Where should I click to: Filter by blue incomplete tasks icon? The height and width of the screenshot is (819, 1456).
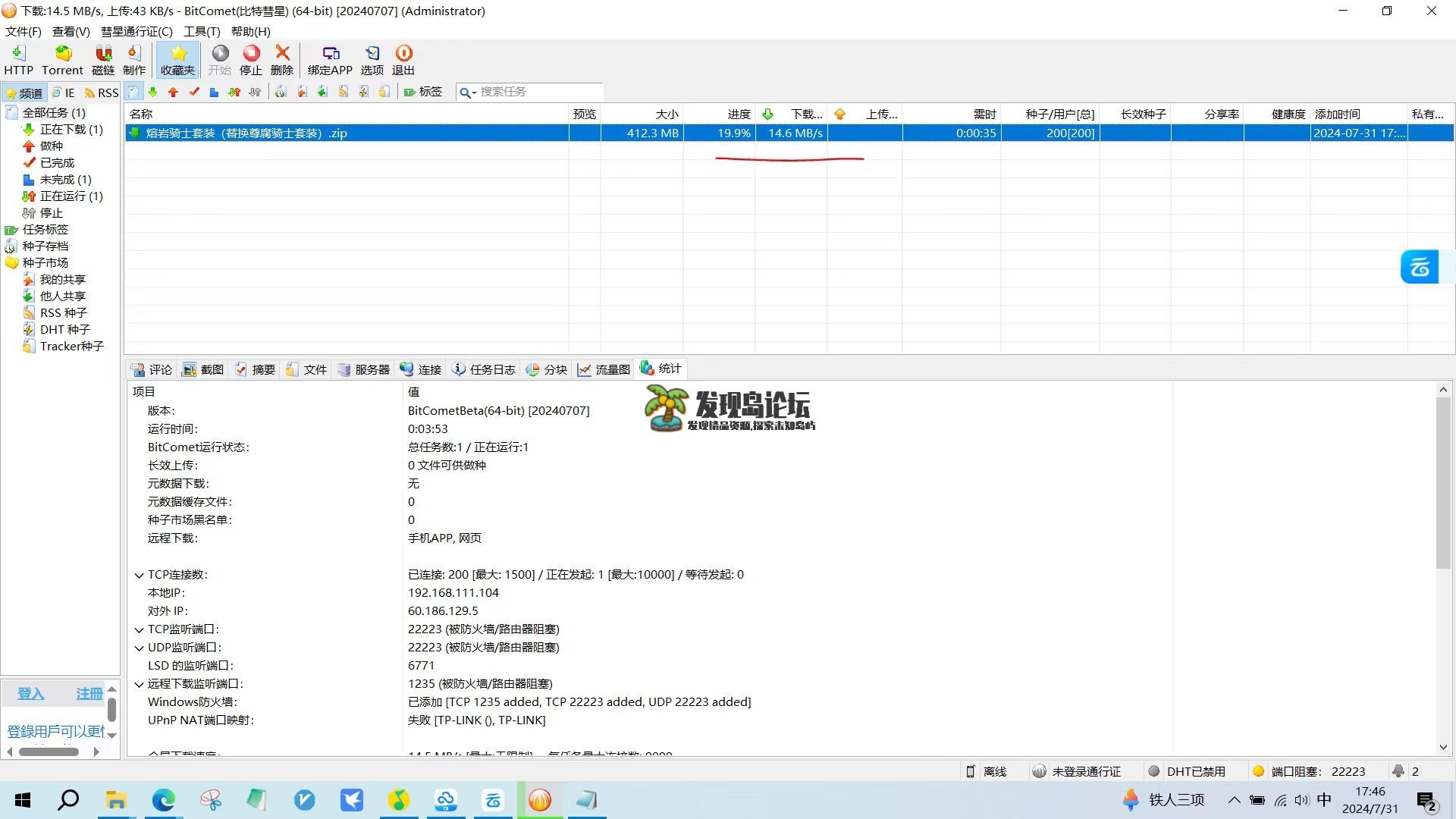214,92
